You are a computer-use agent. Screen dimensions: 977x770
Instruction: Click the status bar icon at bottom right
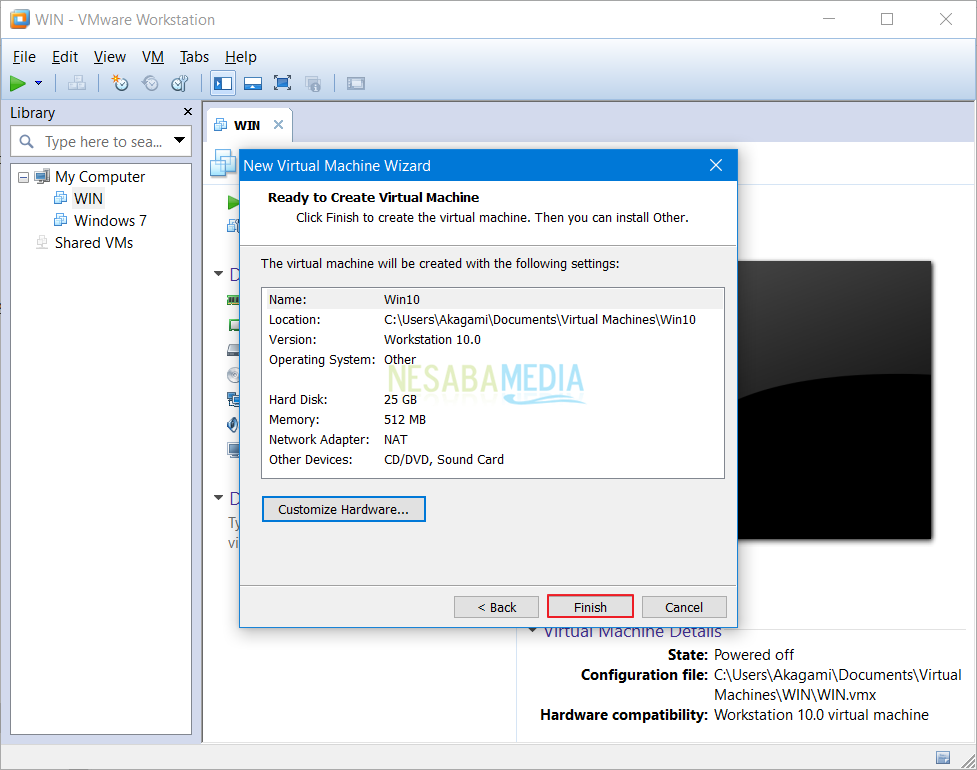pyautogui.click(x=943, y=757)
